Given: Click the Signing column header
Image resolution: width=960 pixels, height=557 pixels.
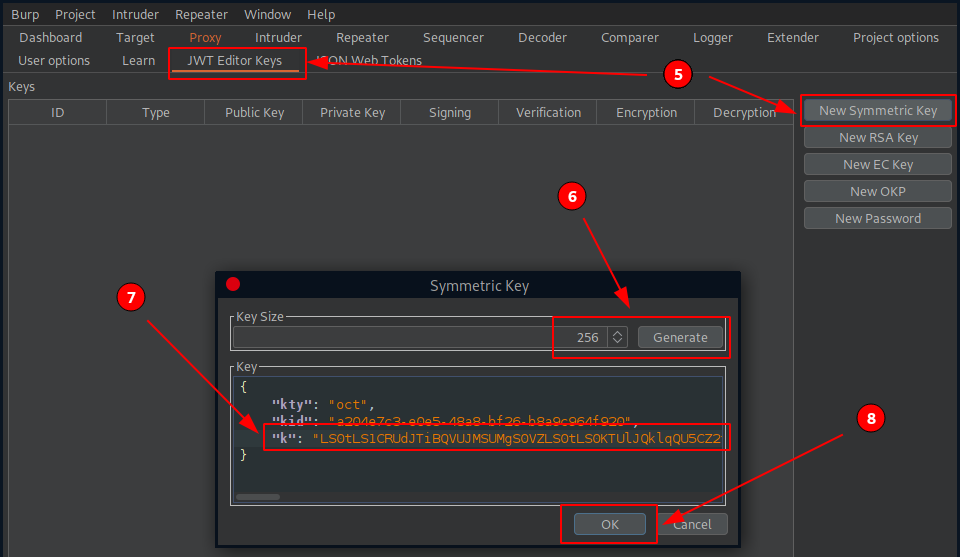Looking at the screenshot, I should click(x=450, y=113).
